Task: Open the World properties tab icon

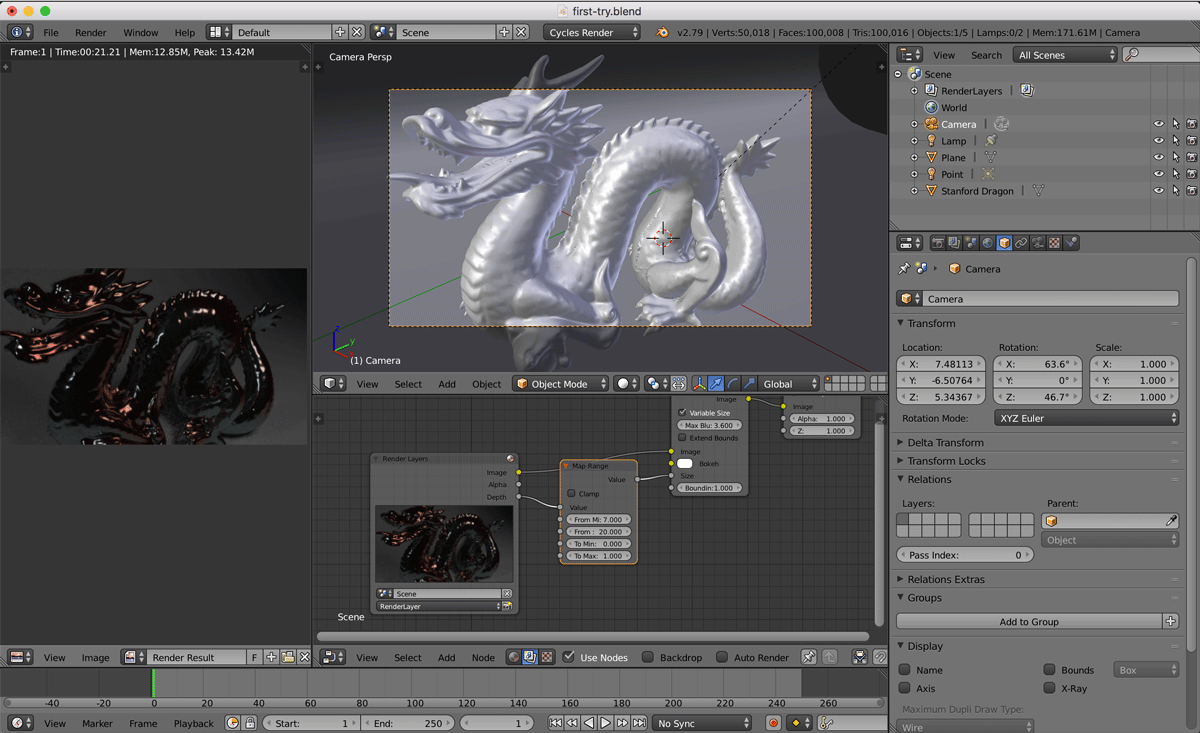Action: coord(987,243)
